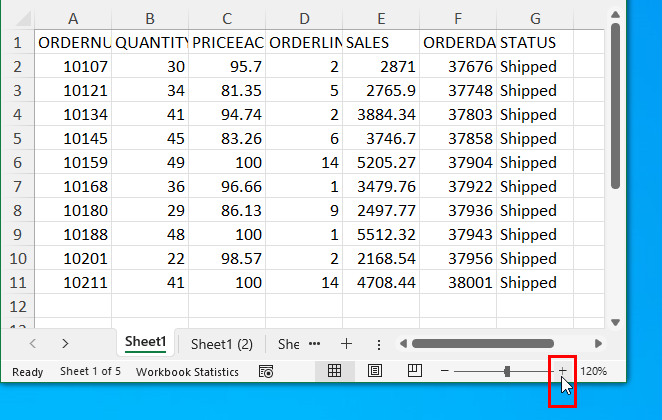Click cell with sales 2497.77
This screenshot has width=662, height=420.
pos(381,210)
